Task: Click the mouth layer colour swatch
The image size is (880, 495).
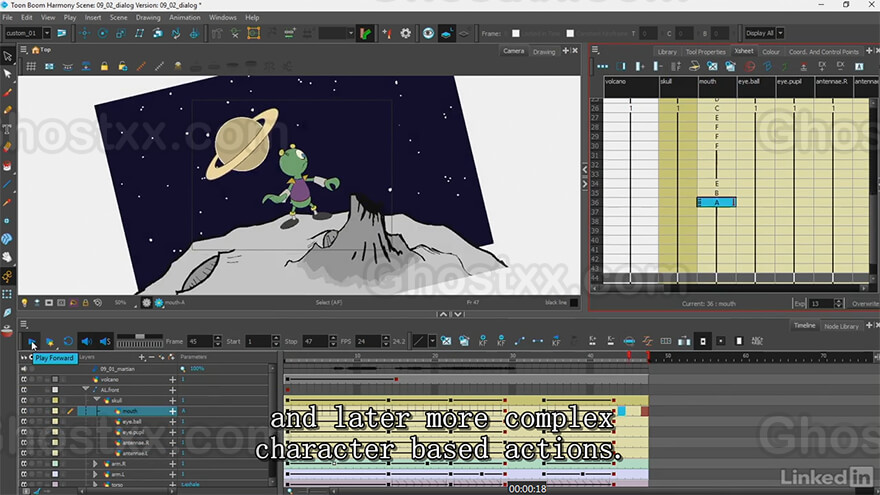Action: [x=55, y=411]
